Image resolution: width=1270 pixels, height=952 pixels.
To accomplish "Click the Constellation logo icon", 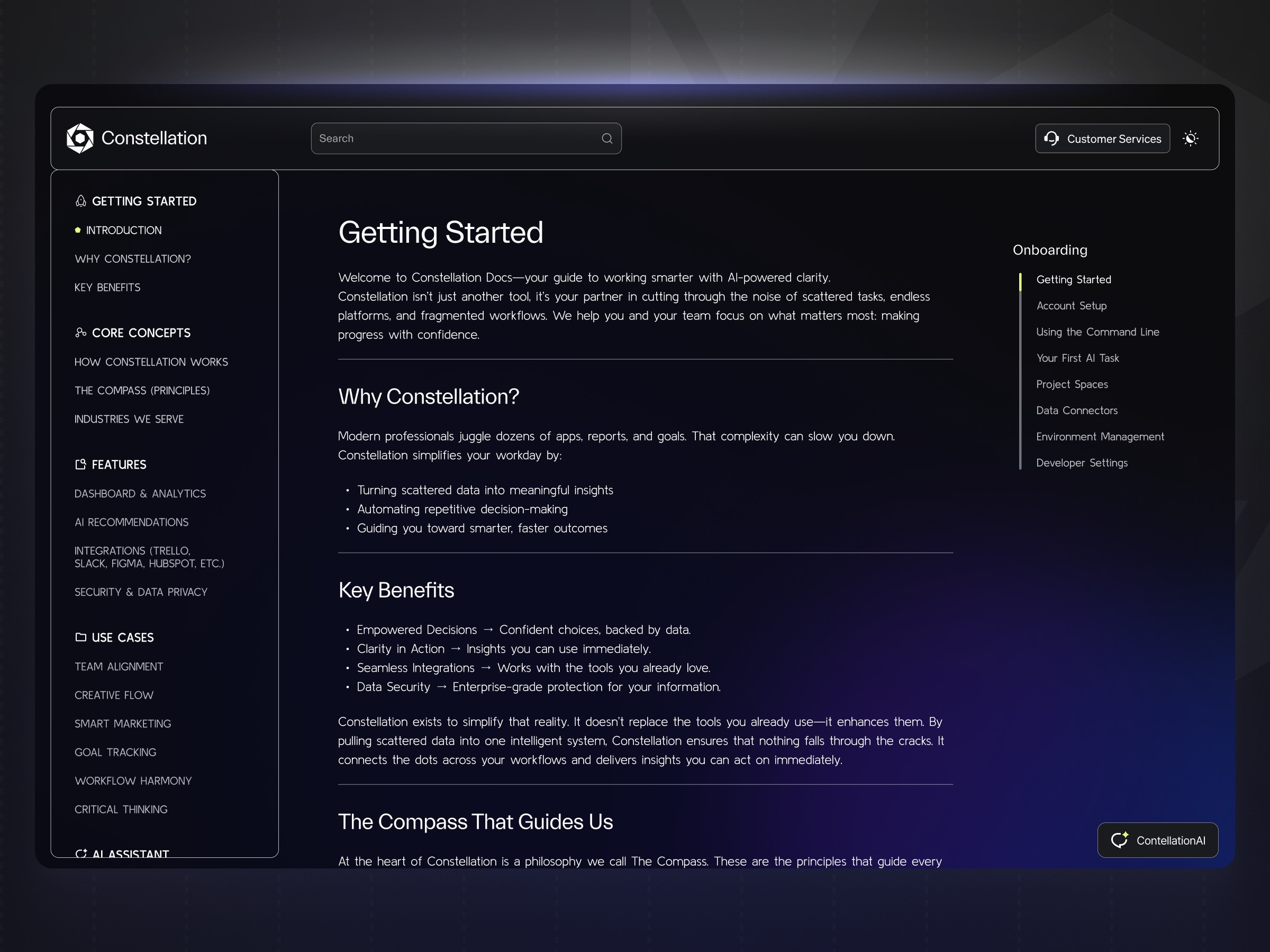I will tap(80, 138).
